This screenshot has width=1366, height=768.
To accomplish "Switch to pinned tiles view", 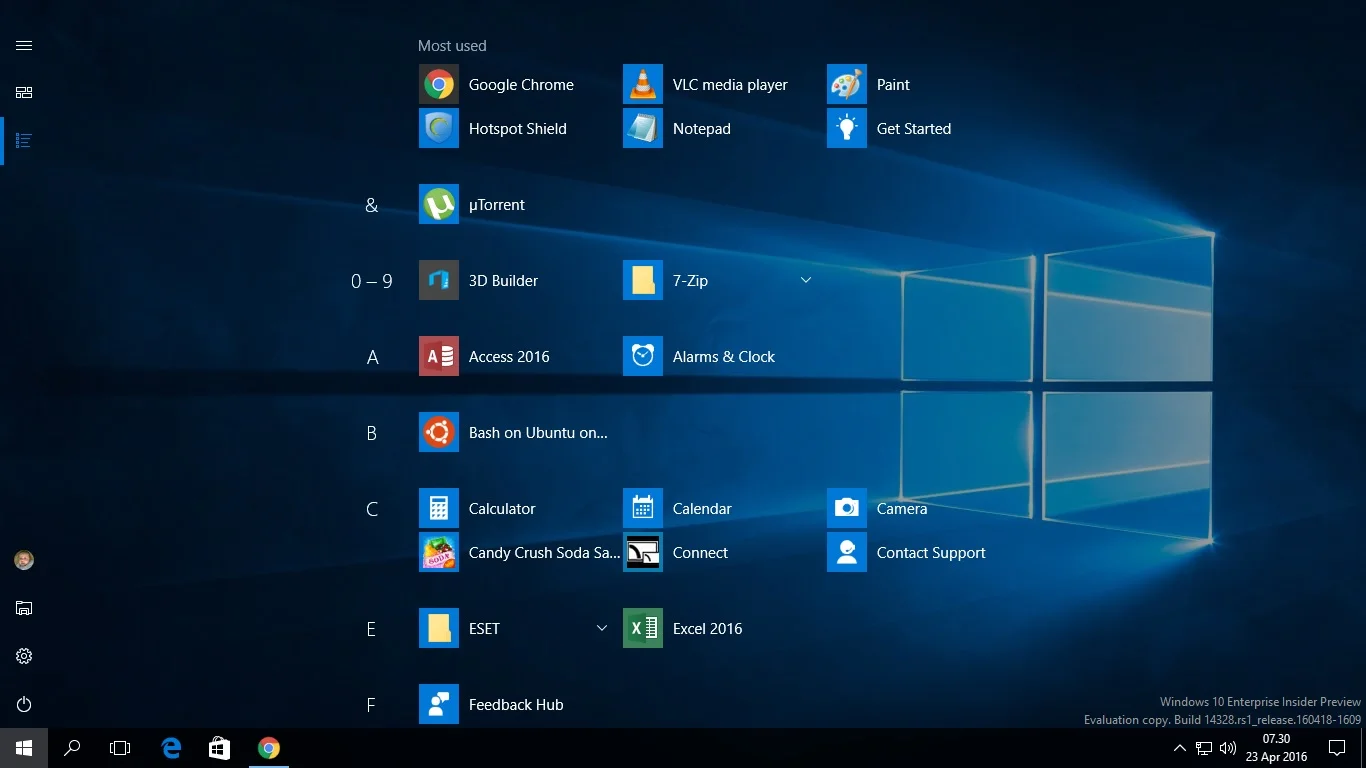I will coord(24,93).
